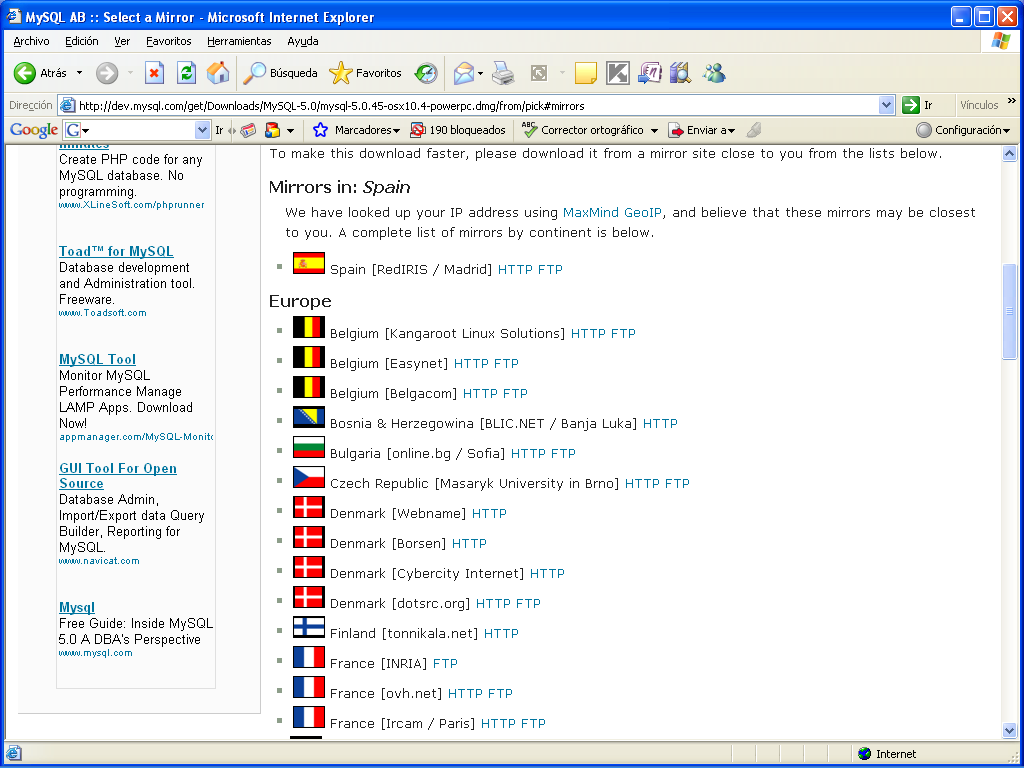Open Búsqueda search pane

point(280,73)
